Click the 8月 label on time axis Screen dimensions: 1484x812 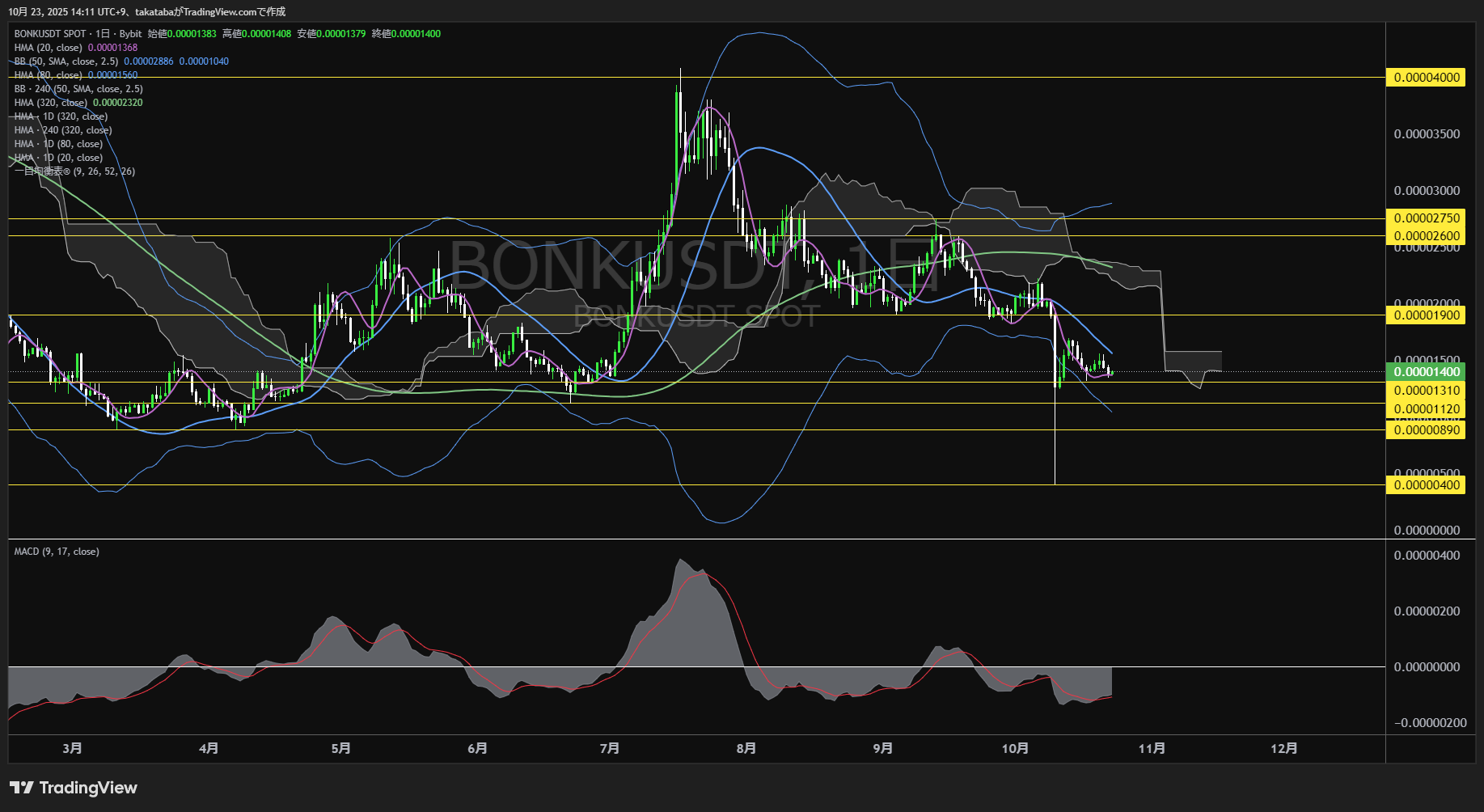pyautogui.click(x=746, y=749)
